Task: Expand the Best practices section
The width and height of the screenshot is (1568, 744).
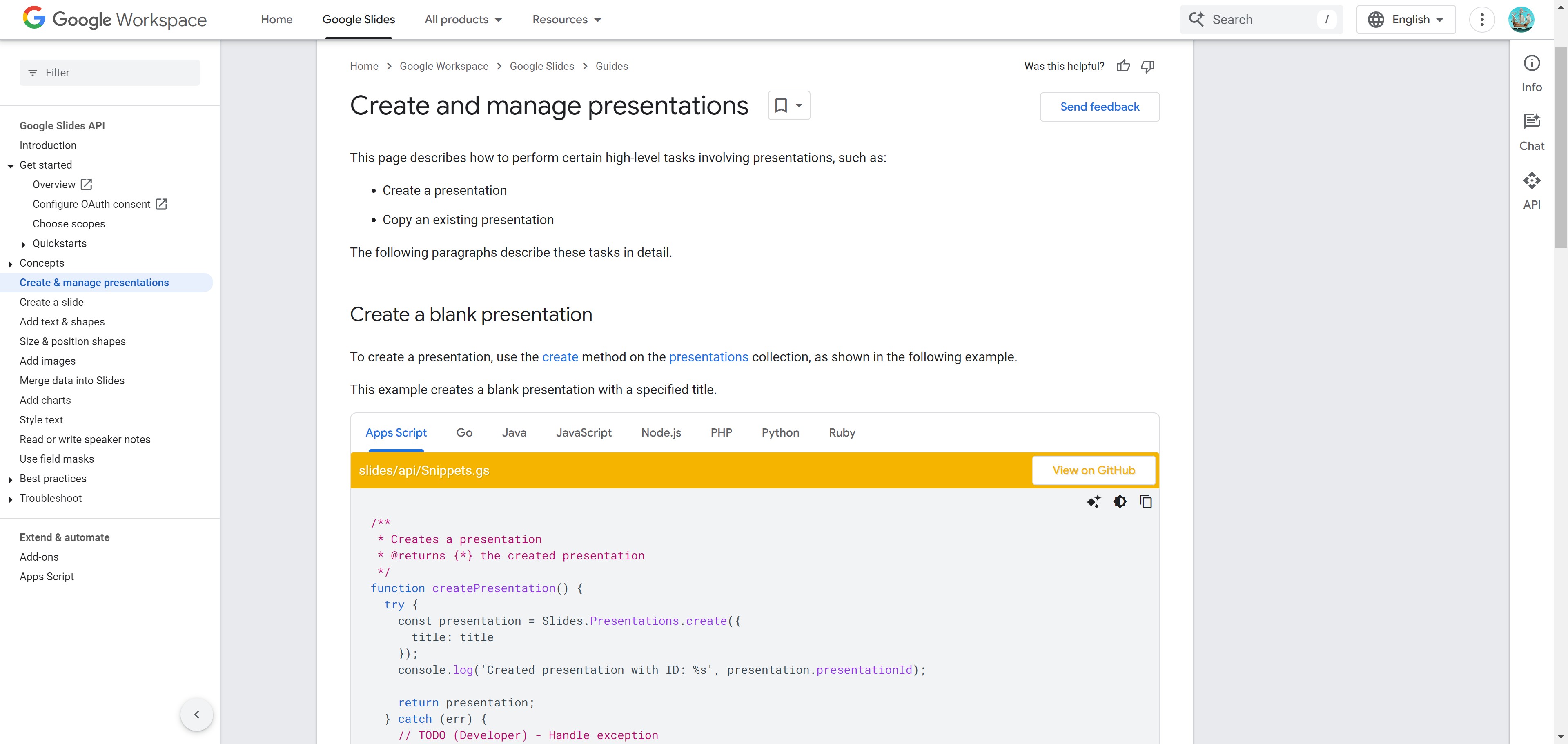Action: point(10,479)
